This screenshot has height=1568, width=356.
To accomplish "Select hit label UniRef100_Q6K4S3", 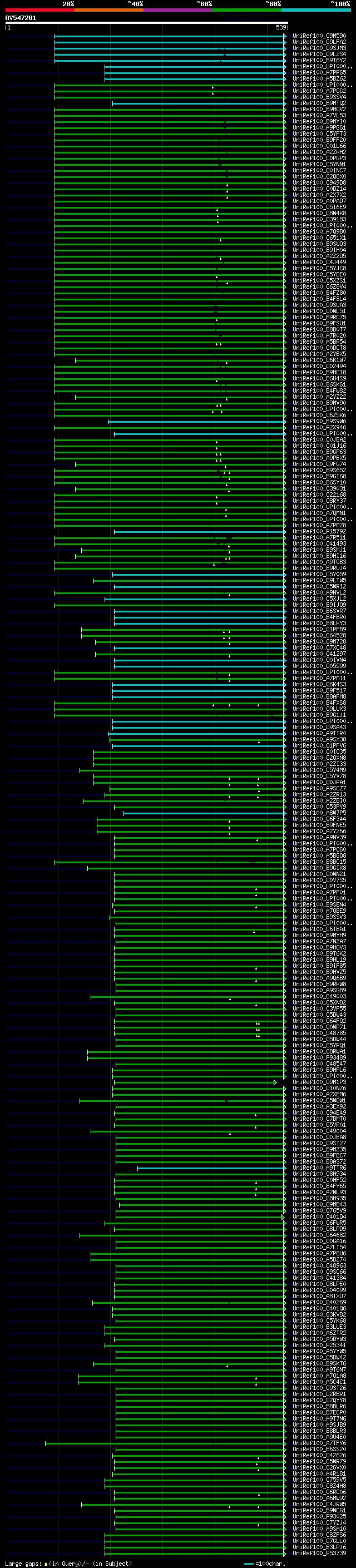I will pos(319,684).
